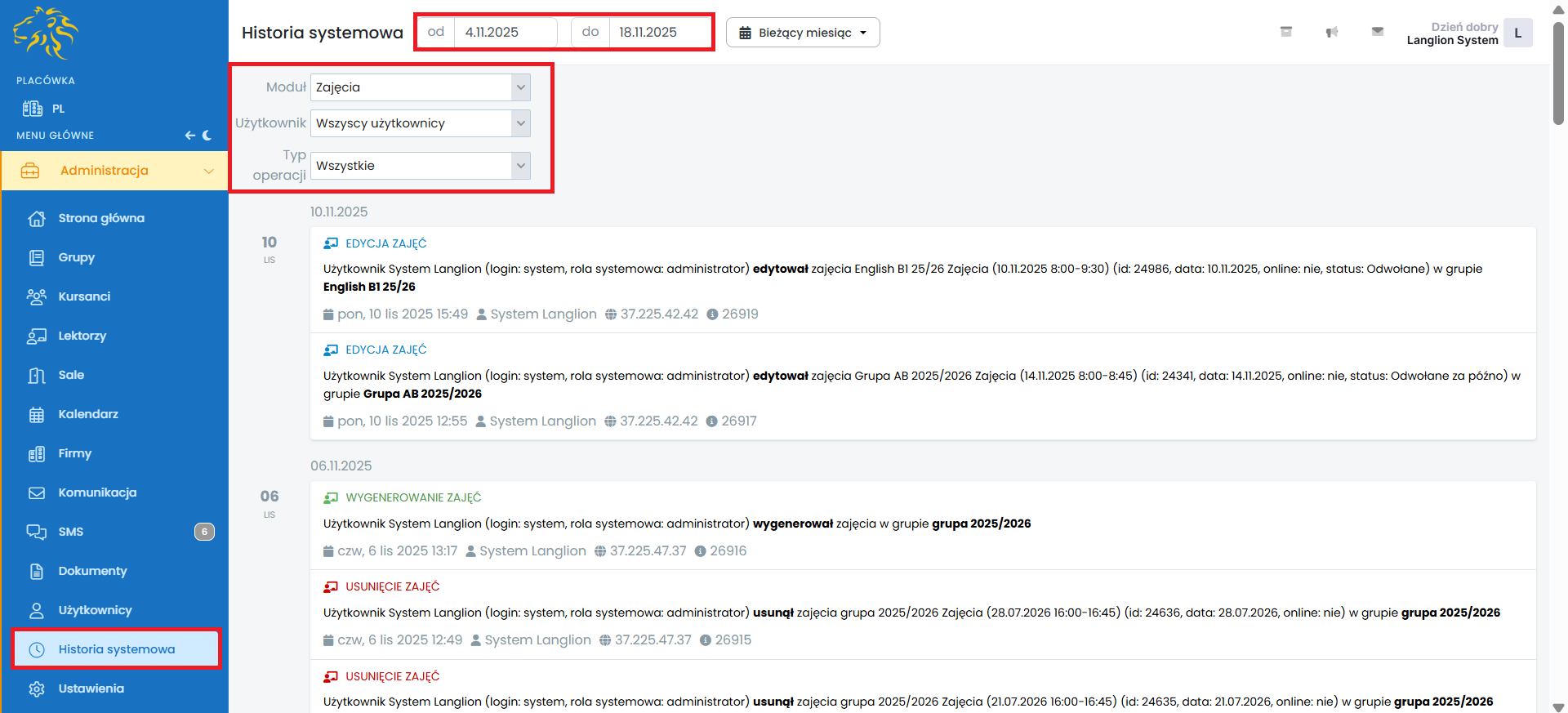Screen dimensions: 1568x713
Task: Click the Langlion lion logo
Action: tap(46, 33)
